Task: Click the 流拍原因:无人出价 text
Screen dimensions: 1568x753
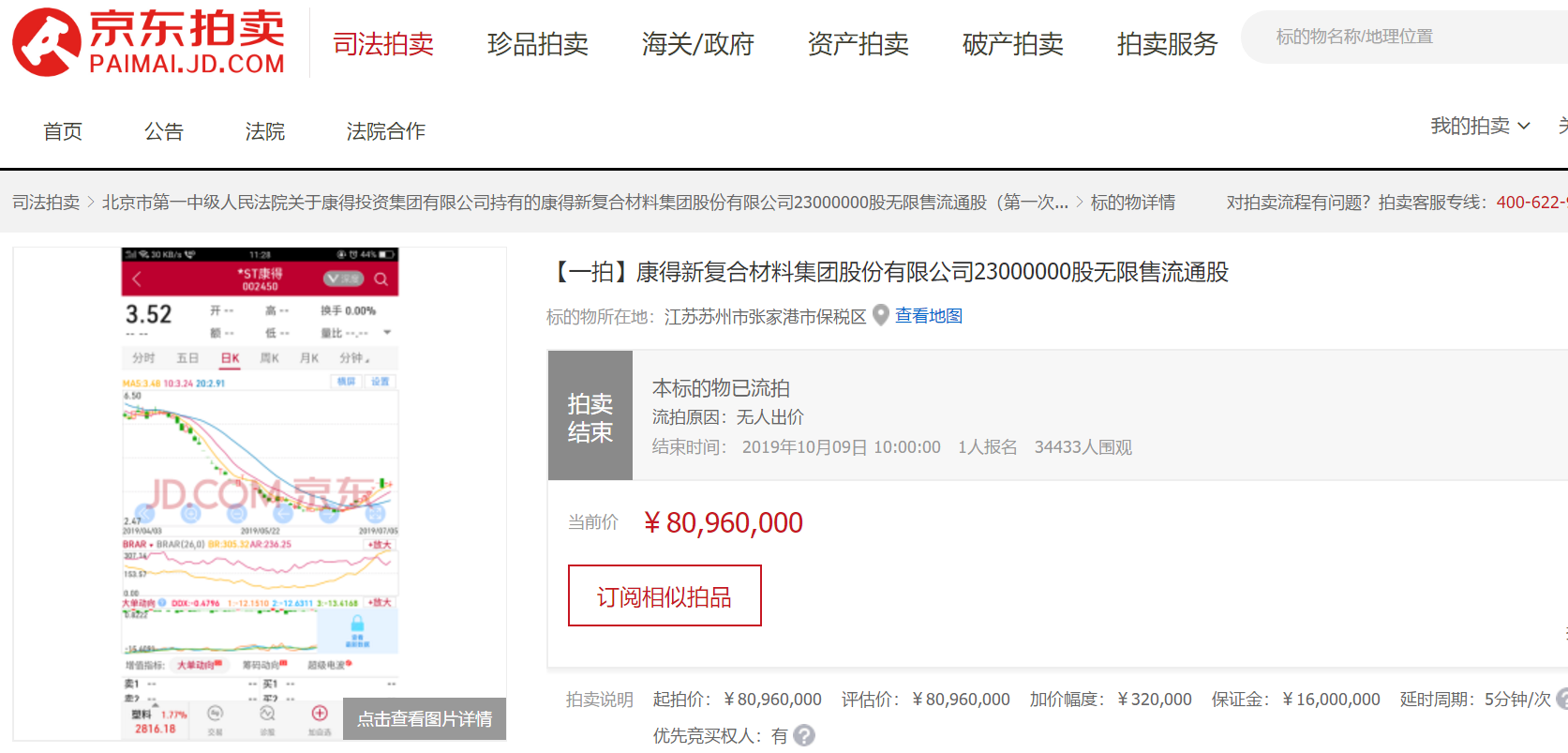Action: coord(728,417)
